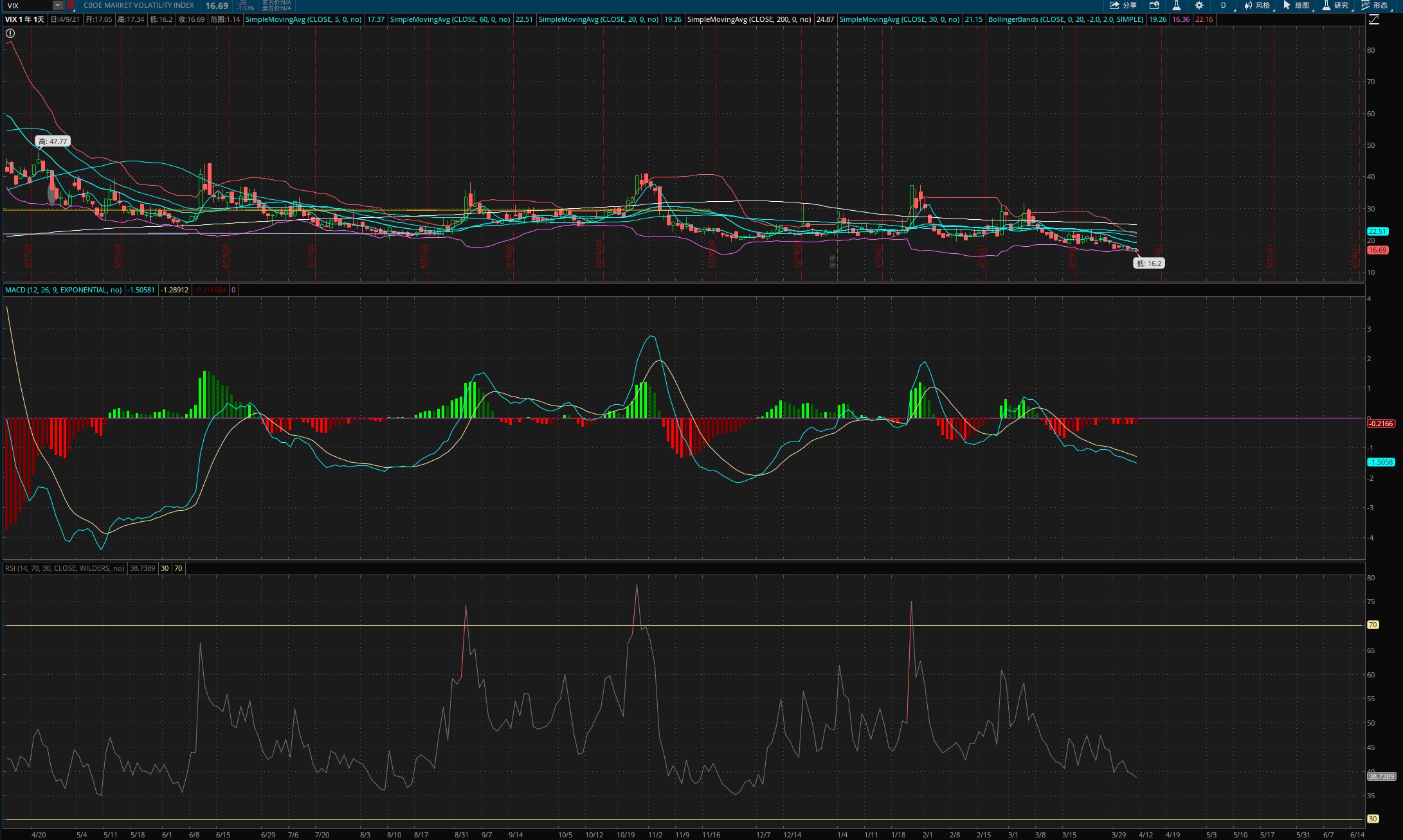Screen dimensions: 1403x840
Task: Open the 绘图 drawings menu
Action: (x=1296, y=5)
